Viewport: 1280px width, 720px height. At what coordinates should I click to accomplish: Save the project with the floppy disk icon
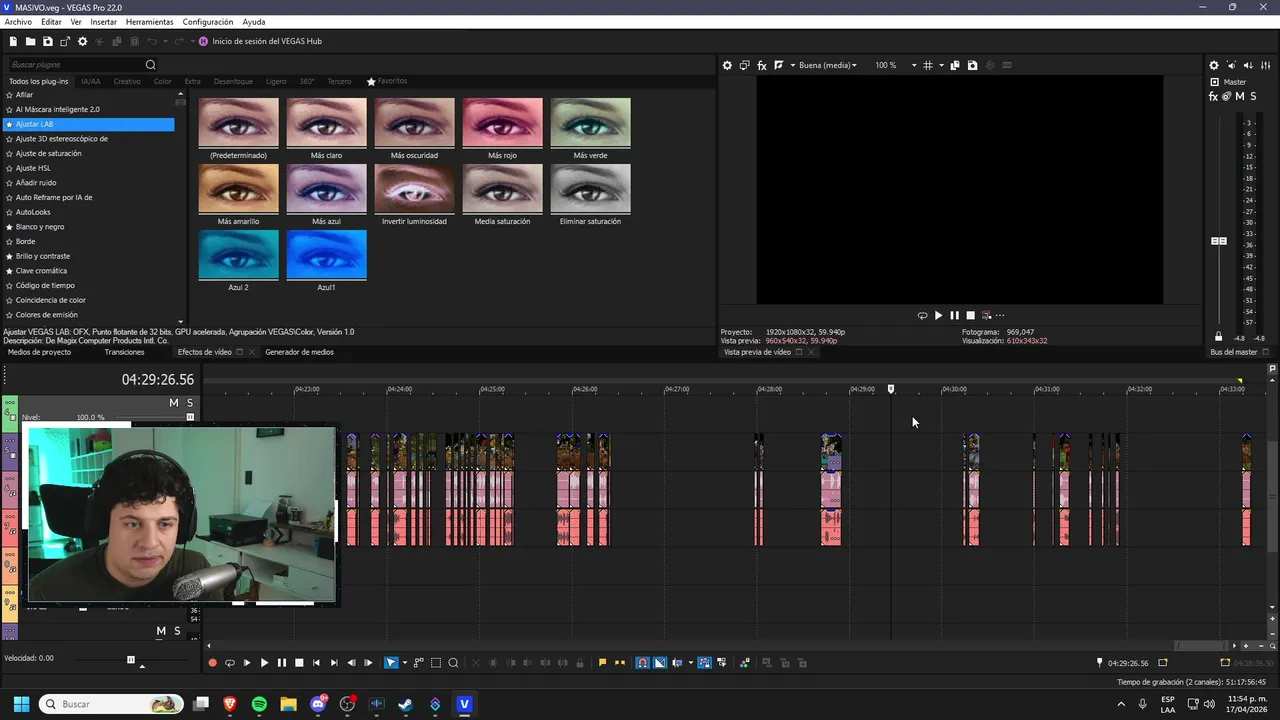pyautogui.click(x=47, y=41)
